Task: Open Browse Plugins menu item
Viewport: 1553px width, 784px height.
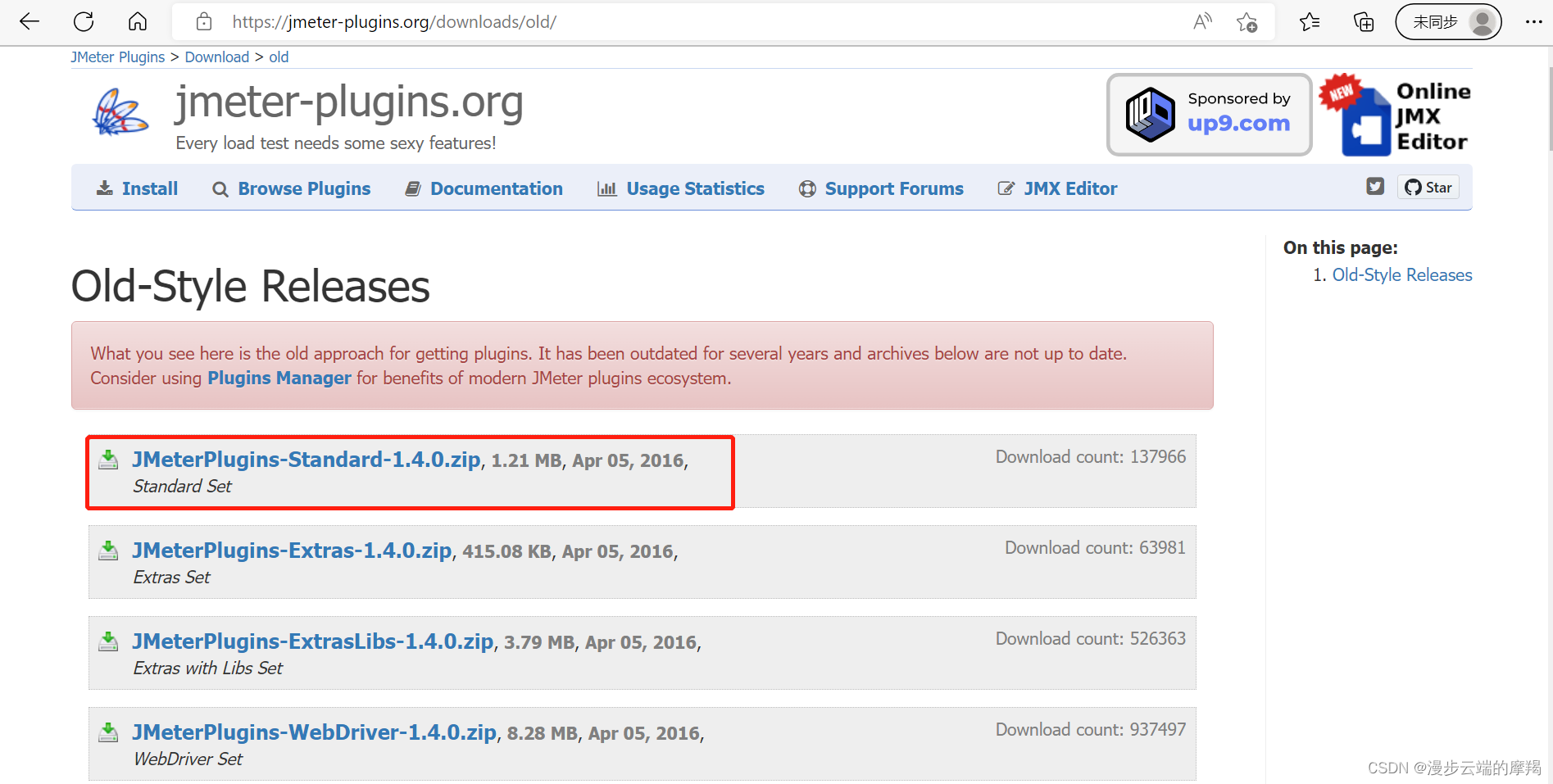Action: [x=291, y=188]
